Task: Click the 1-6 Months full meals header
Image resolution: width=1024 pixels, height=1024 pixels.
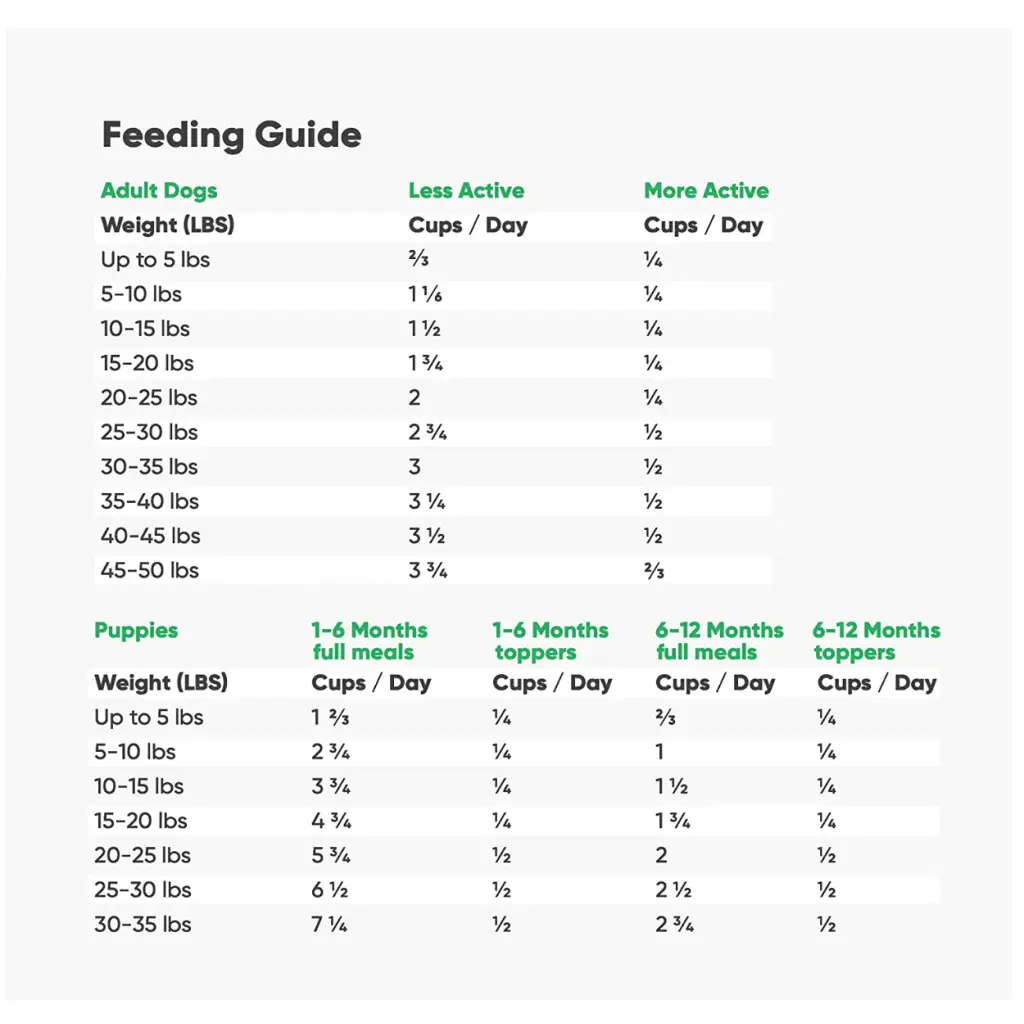Action: (x=368, y=641)
